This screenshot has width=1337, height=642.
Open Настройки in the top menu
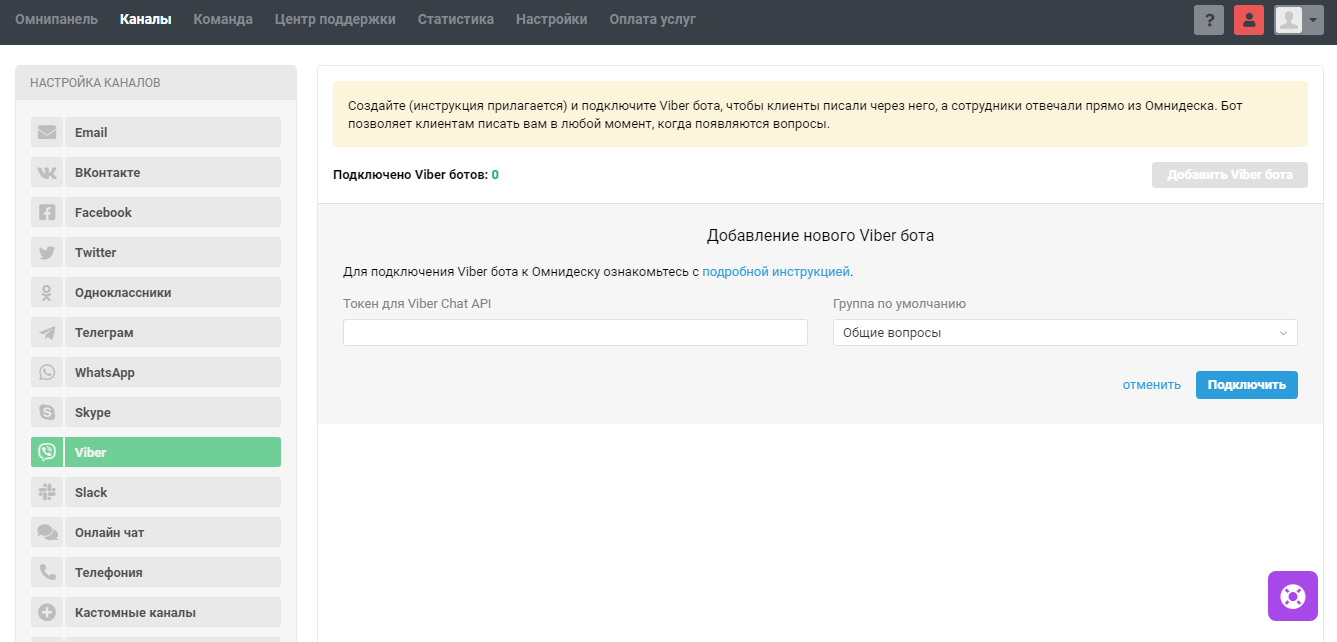[552, 19]
